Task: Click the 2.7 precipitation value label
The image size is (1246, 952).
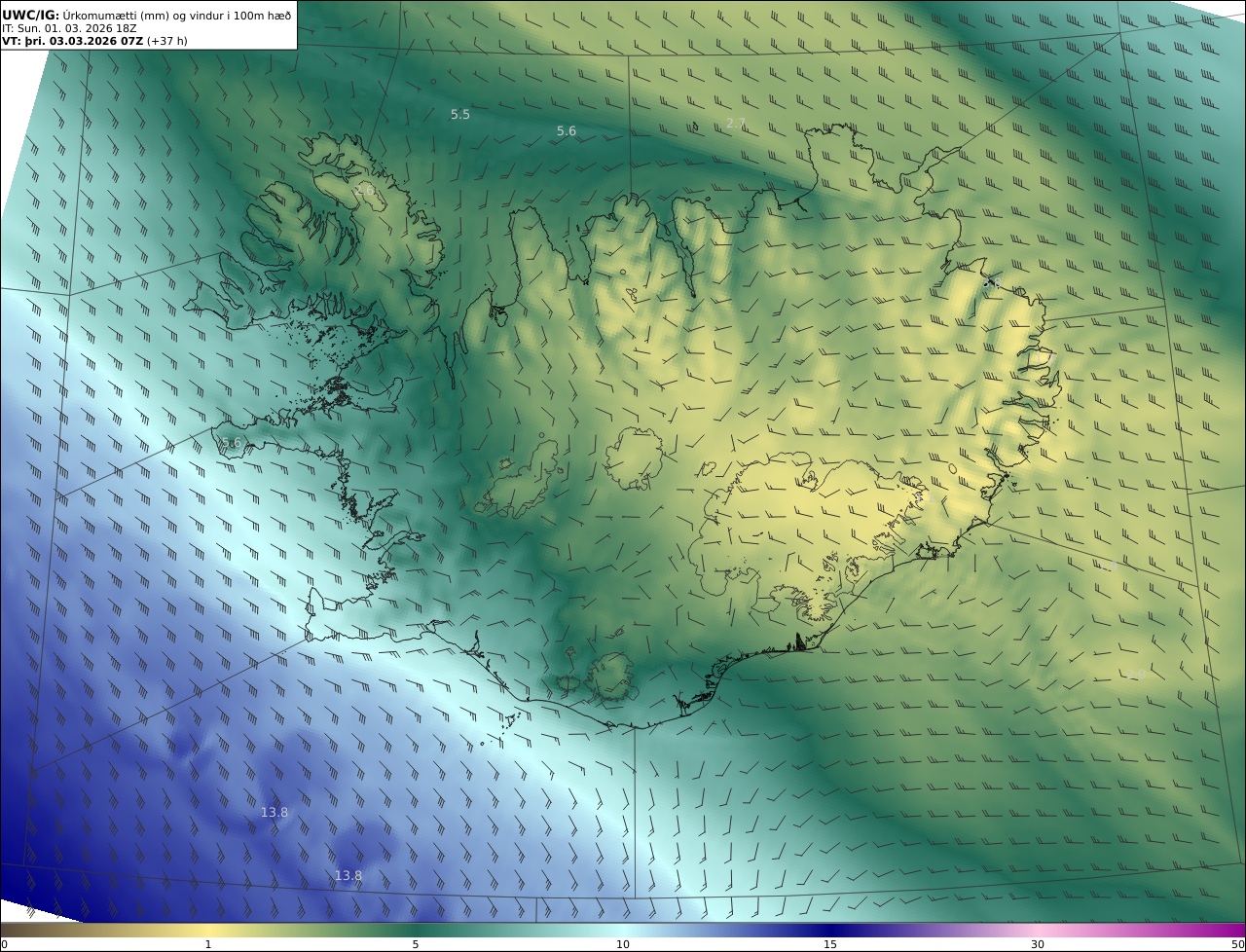Action: pos(736,123)
